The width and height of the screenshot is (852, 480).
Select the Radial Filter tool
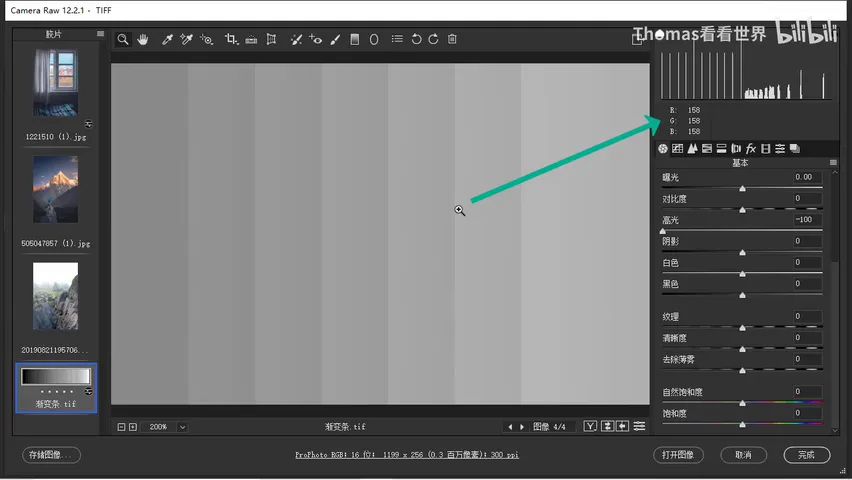tap(374, 39)
